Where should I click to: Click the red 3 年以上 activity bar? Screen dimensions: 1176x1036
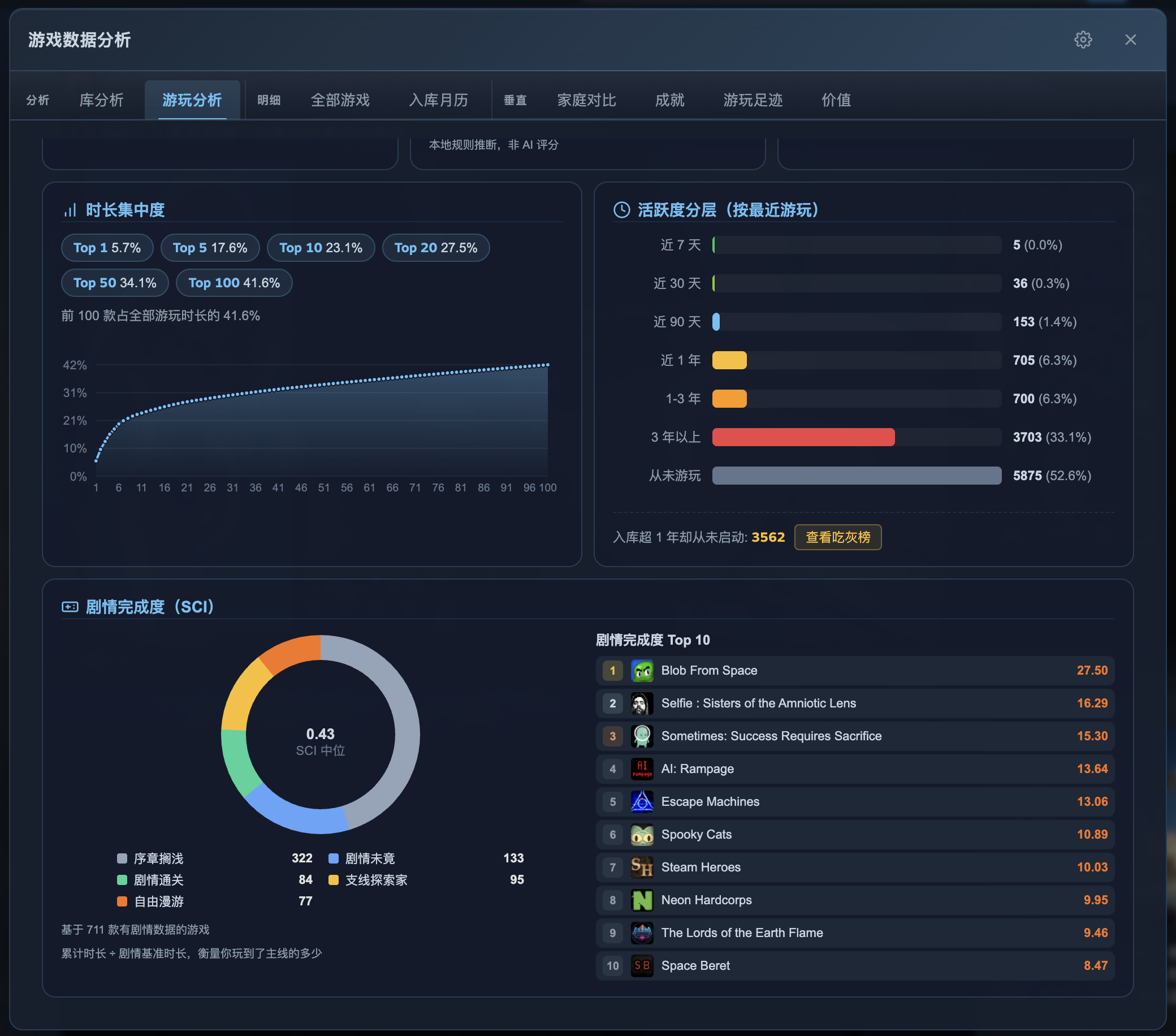click(x=803, y=438)
